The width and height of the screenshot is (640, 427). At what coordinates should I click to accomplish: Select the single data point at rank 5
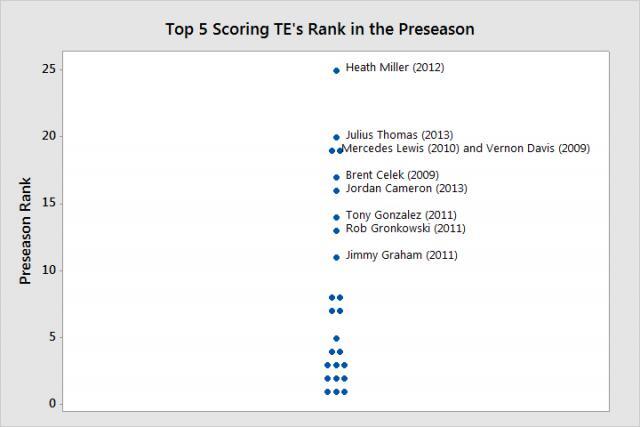click(336, 338)
